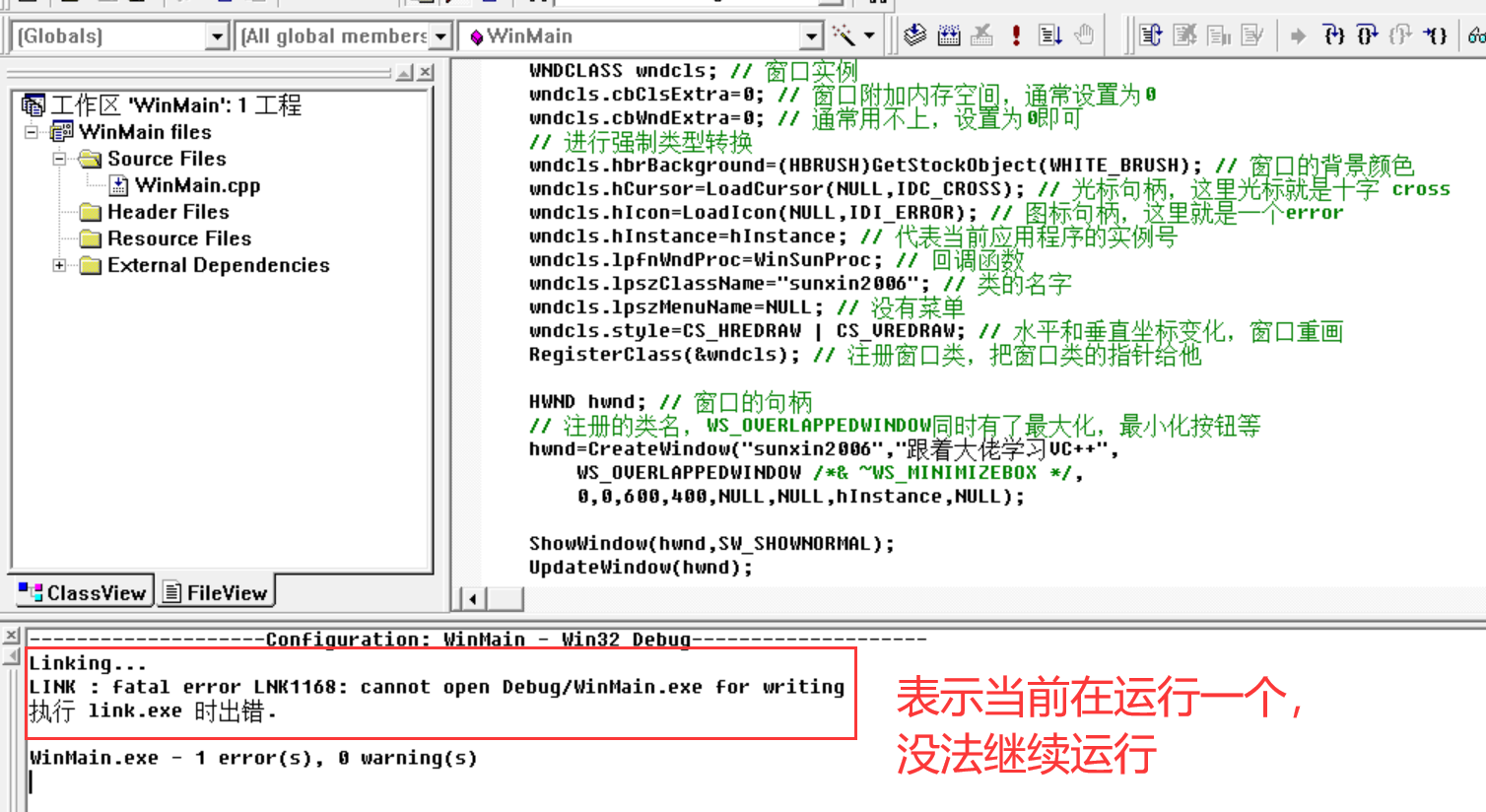
Task: Open the (Globals) class dropdown
Action: 218,36
